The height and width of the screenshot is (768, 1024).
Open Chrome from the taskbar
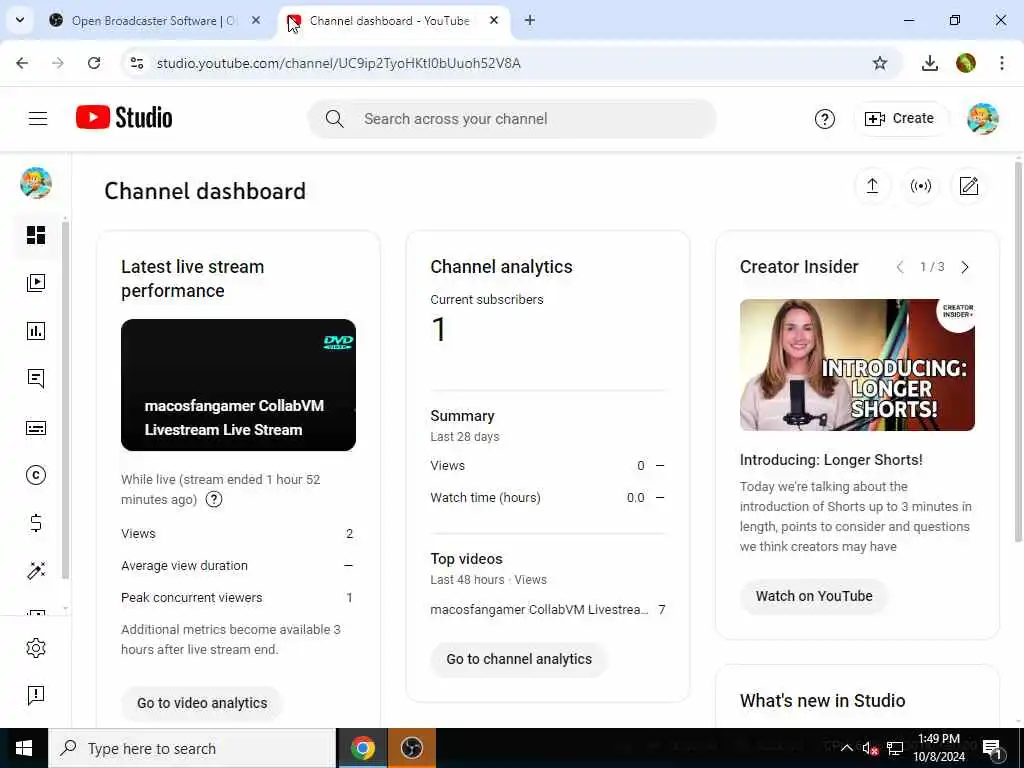coord(362,748)
